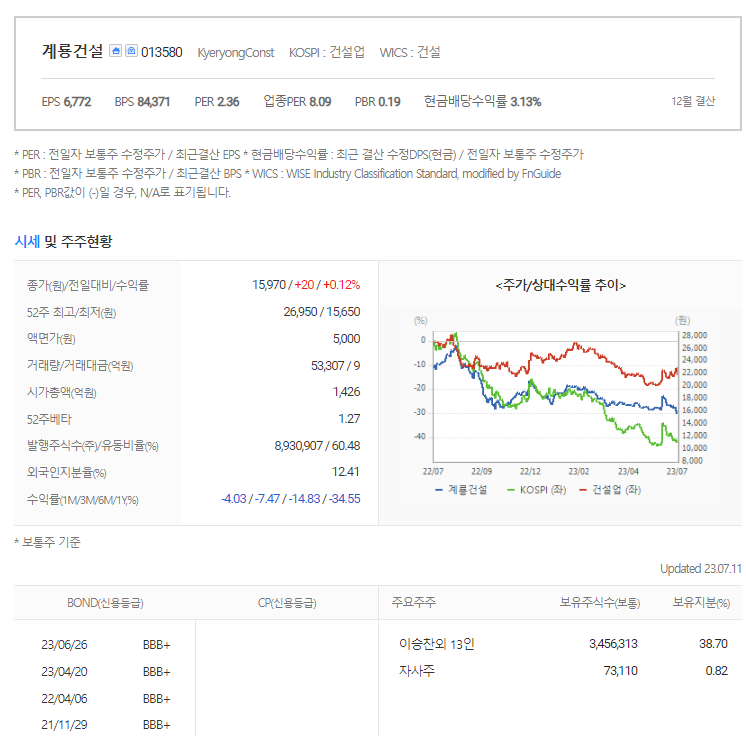
Task: Click the 시가총액(억원) row label
Action: tap(62, 392)
